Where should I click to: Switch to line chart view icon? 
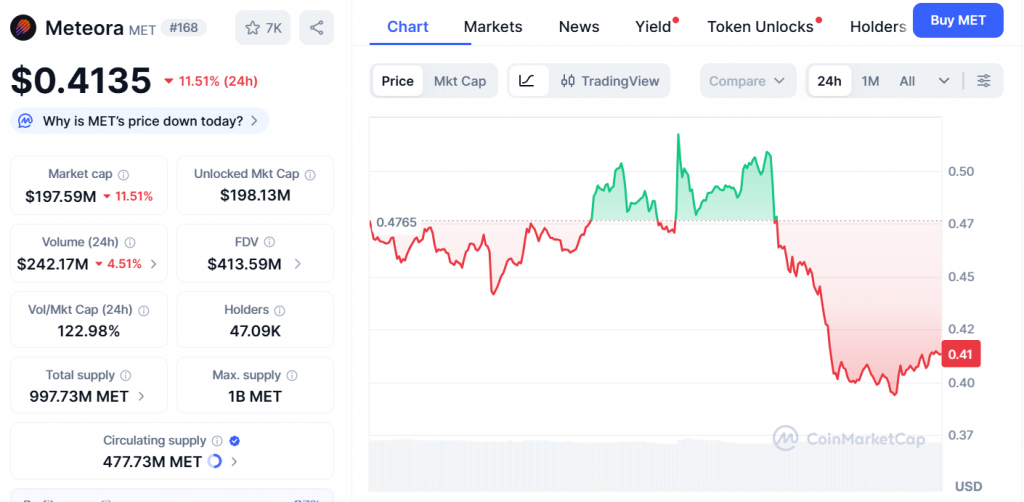tap(528, 81)
